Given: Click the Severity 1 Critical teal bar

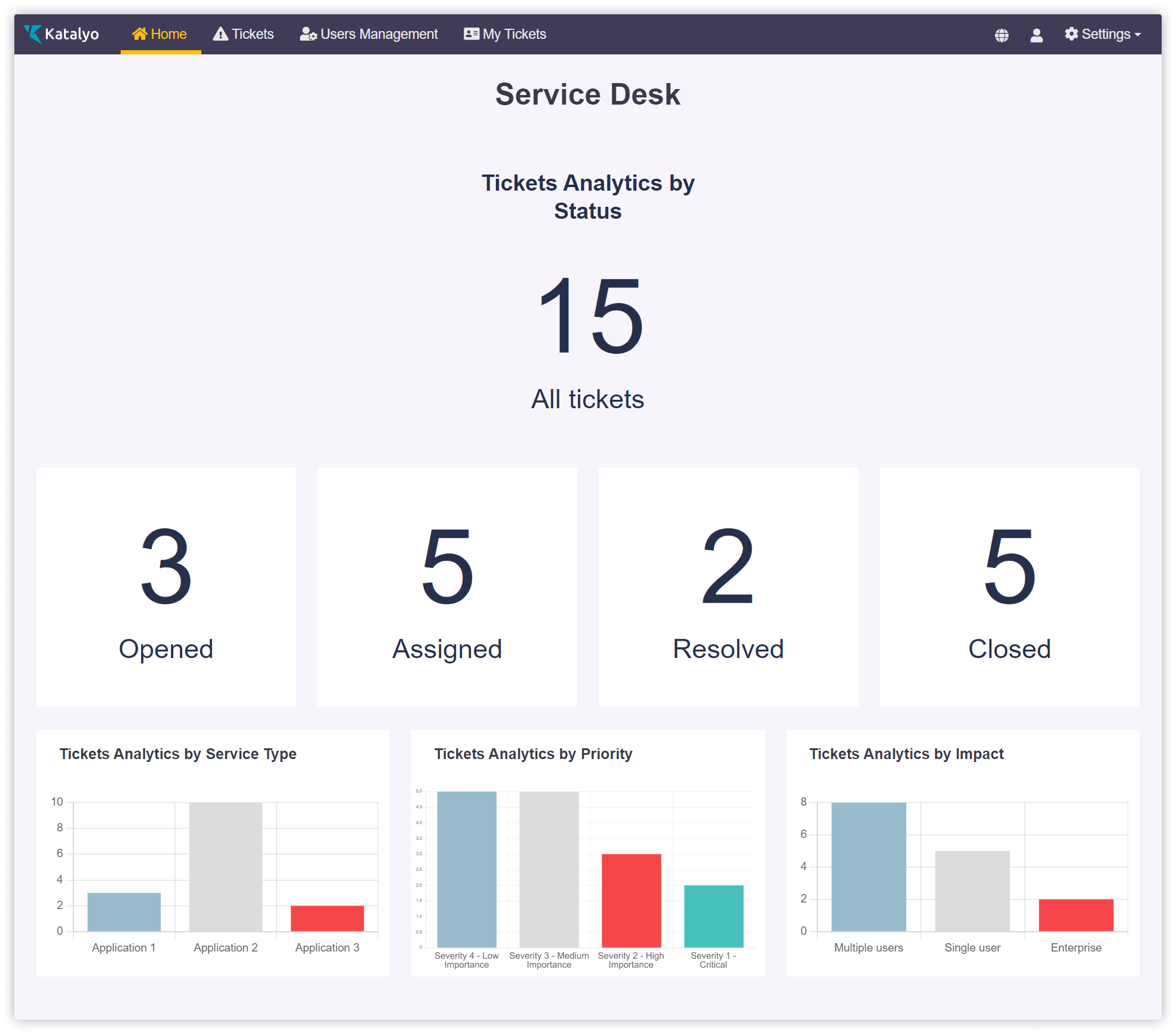Looking at the screenshot, I should coord(713,916).
